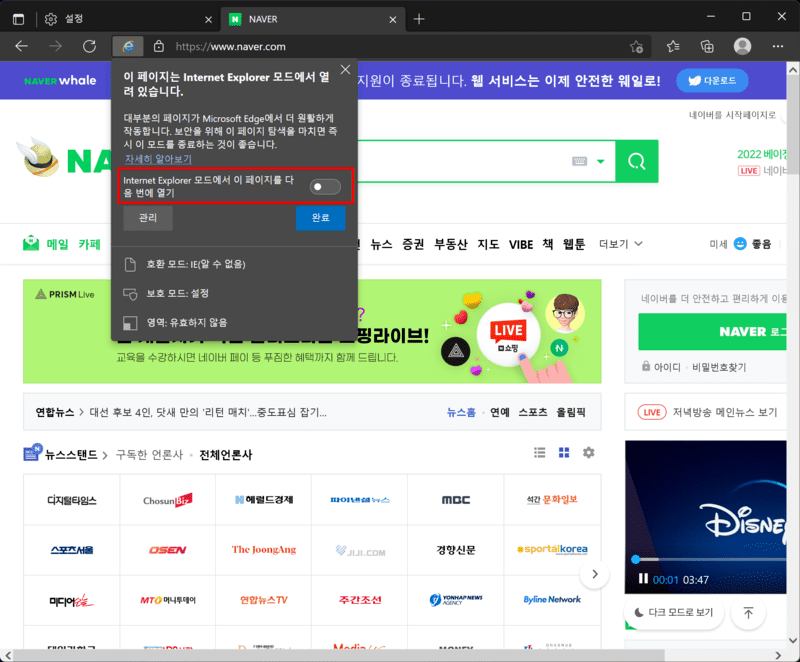
Task: Expand the 더보기 menu
Action: [620, 244]
